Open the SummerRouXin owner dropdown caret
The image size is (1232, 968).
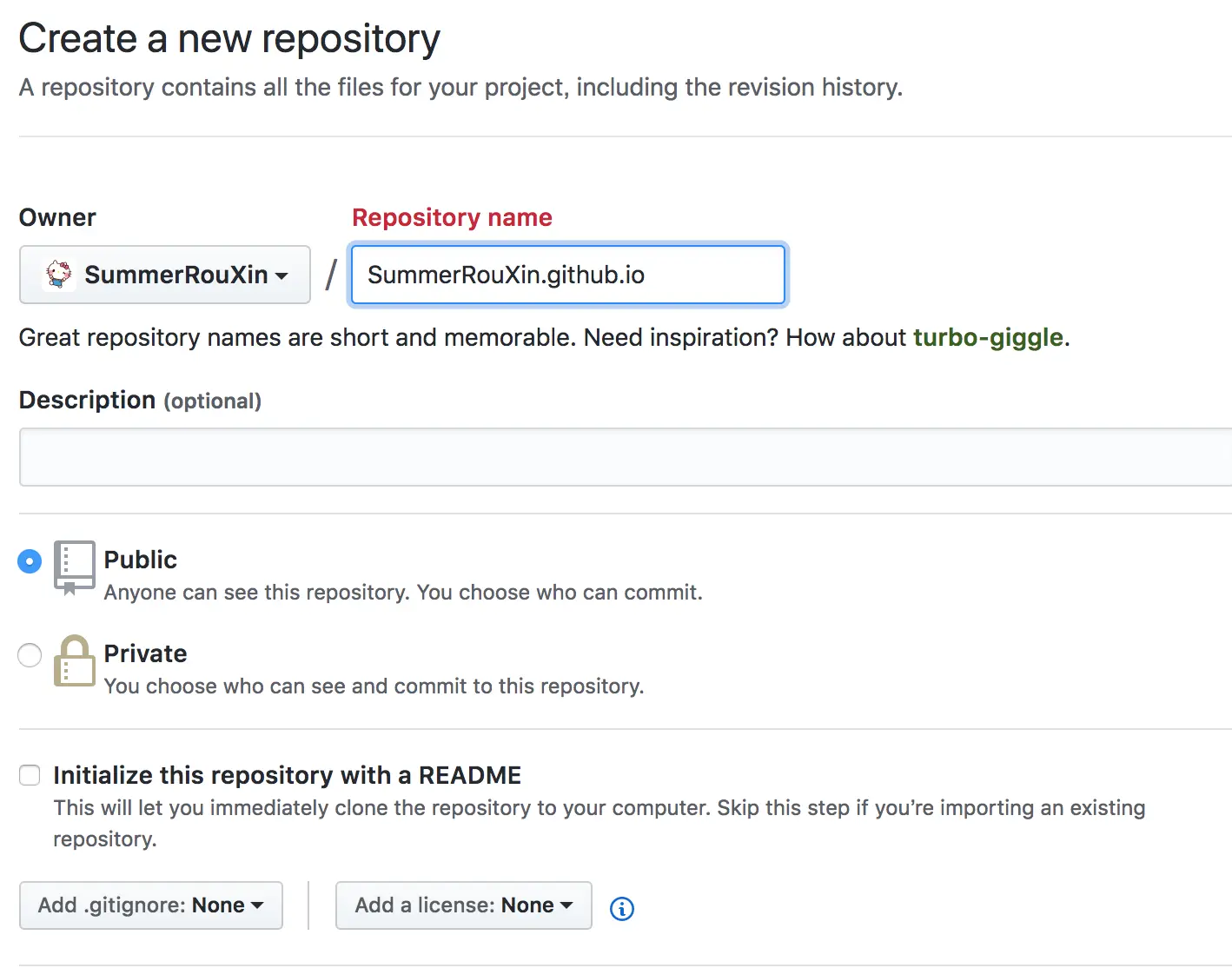(282, 276)
